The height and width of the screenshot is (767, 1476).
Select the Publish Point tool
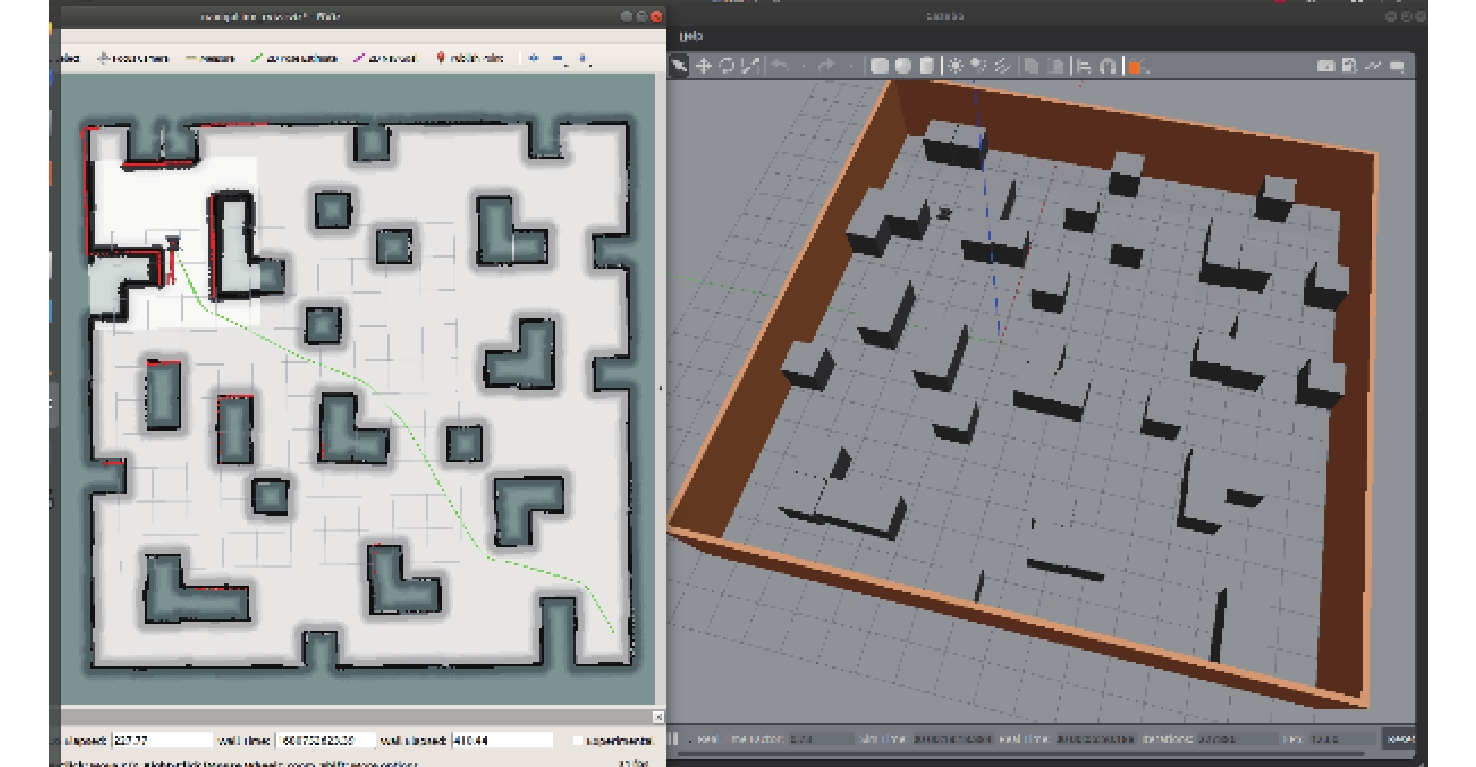coord(470,59)
